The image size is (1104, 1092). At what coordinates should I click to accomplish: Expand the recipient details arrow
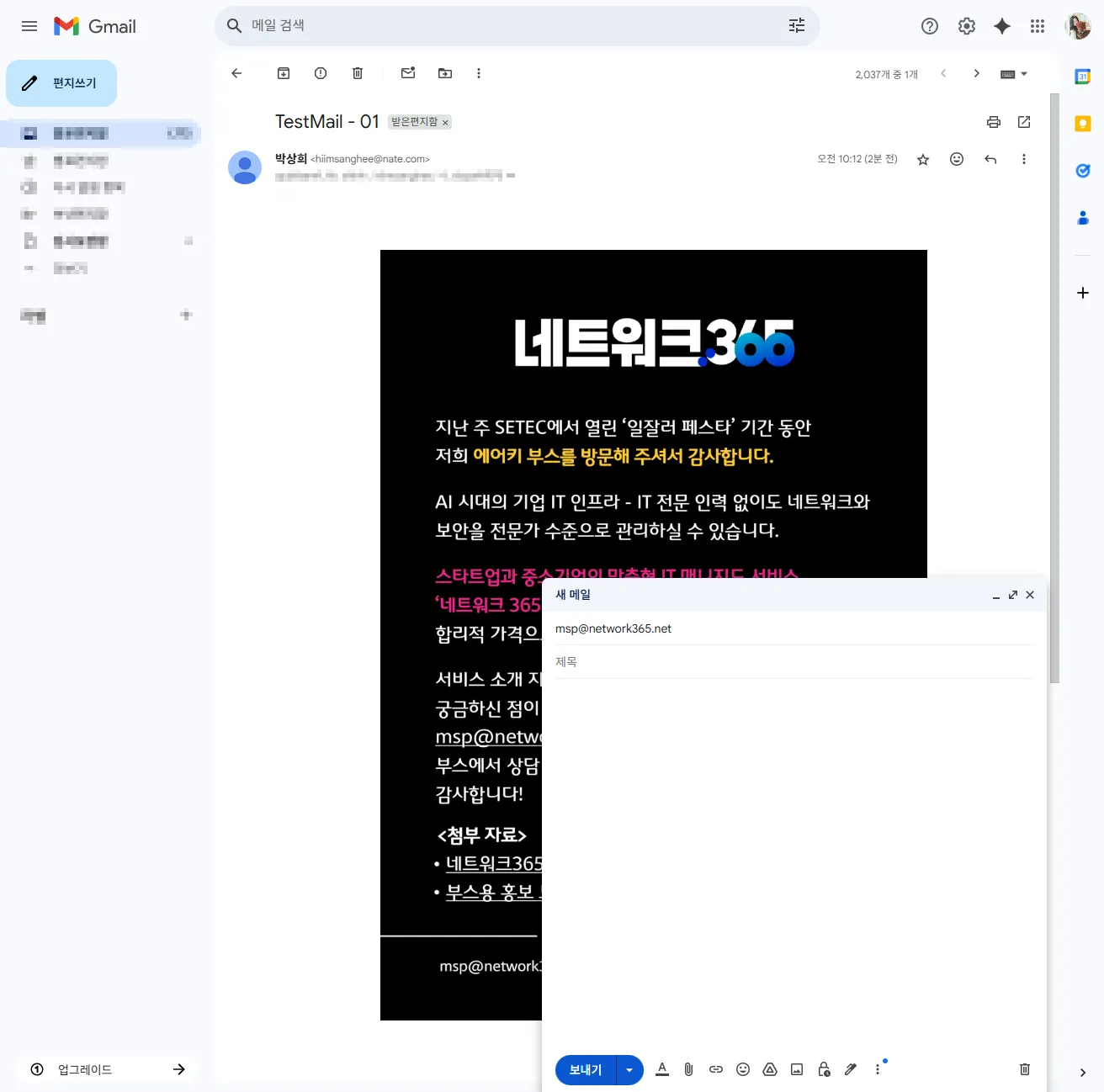[x=511, y=176]
